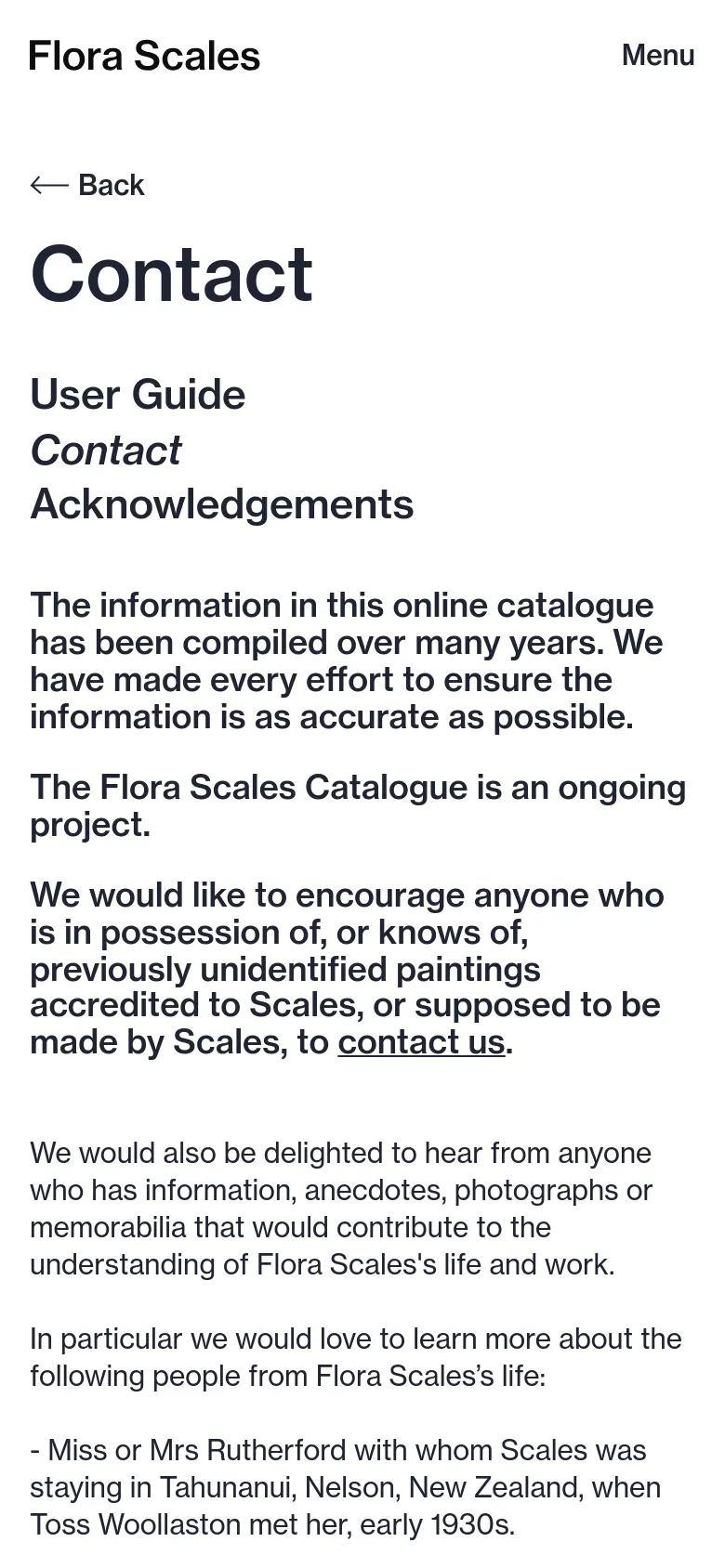Follow the underlined contact us link
Screen dimensions: 725x1568
coord(421,1042)
